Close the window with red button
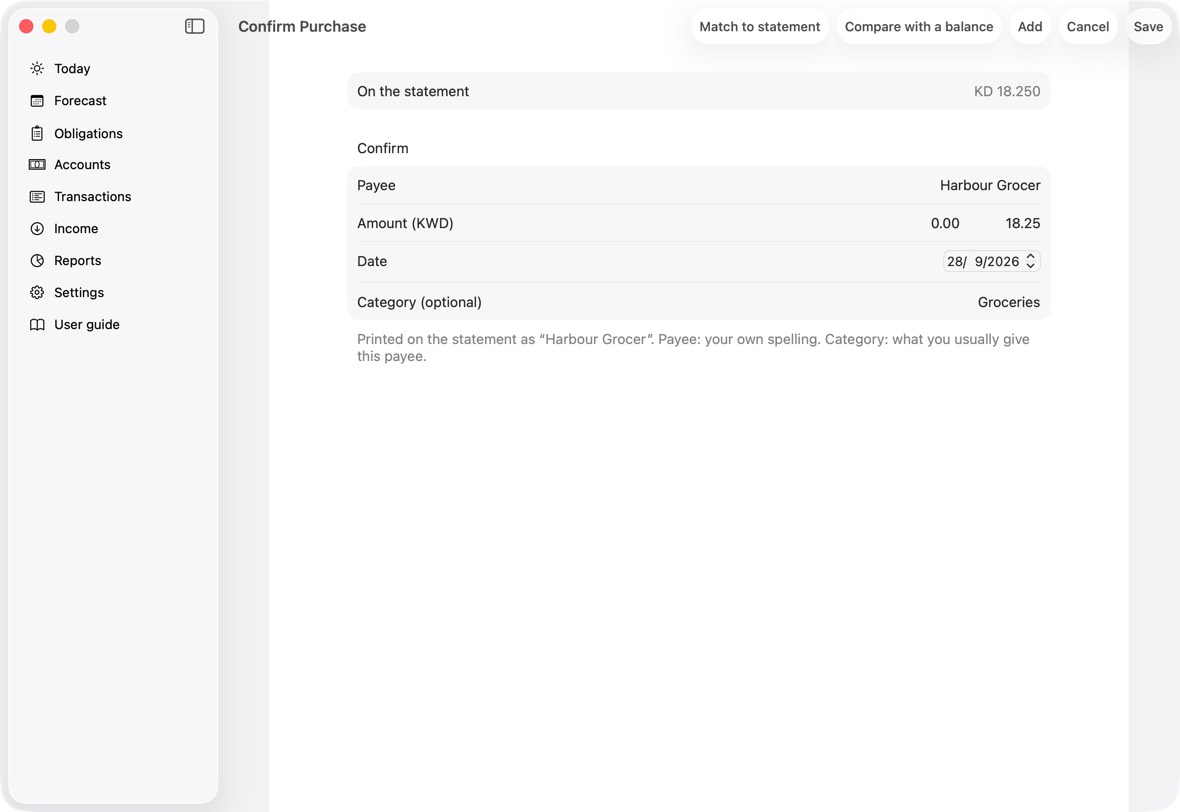 pos(26,26)
